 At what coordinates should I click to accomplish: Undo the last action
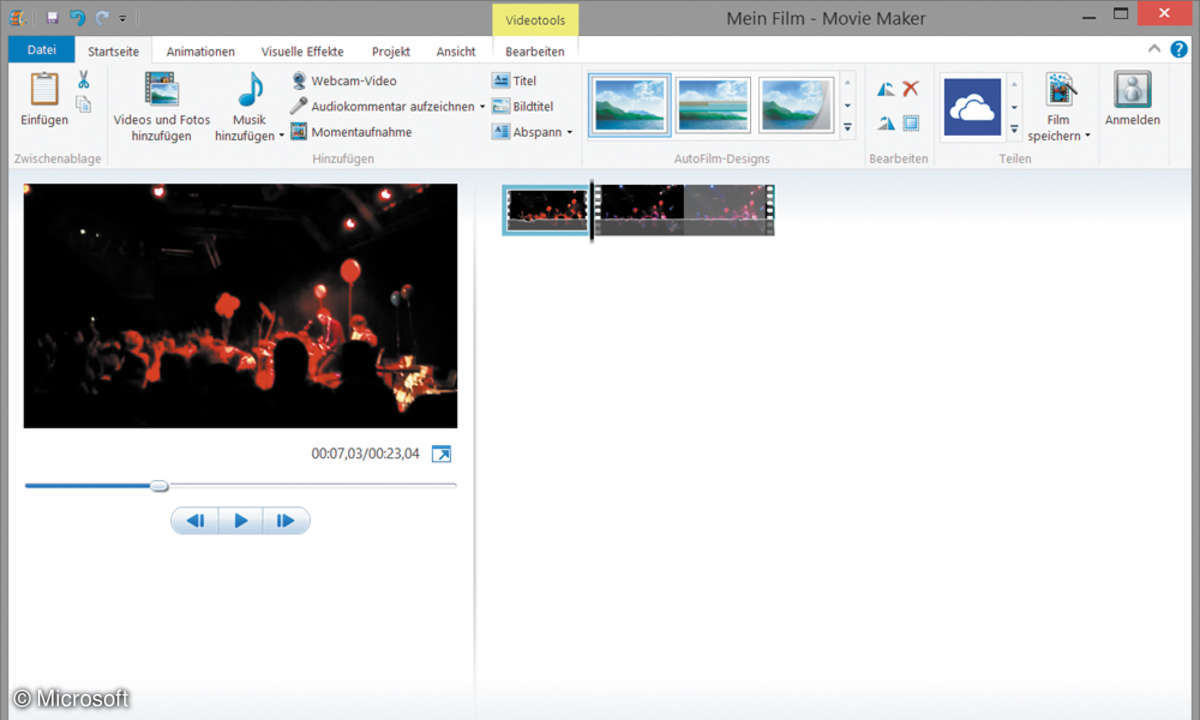[77, 18]
